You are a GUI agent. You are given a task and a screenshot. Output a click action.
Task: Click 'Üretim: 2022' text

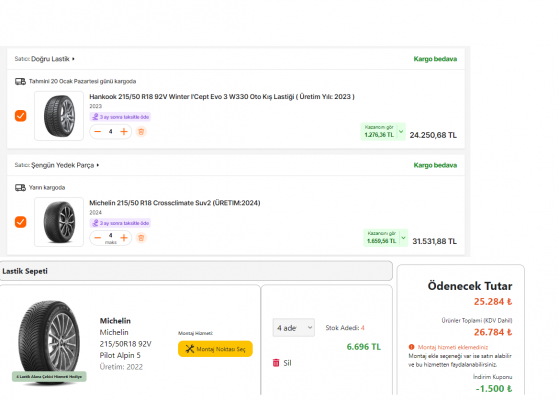(121, 367)
